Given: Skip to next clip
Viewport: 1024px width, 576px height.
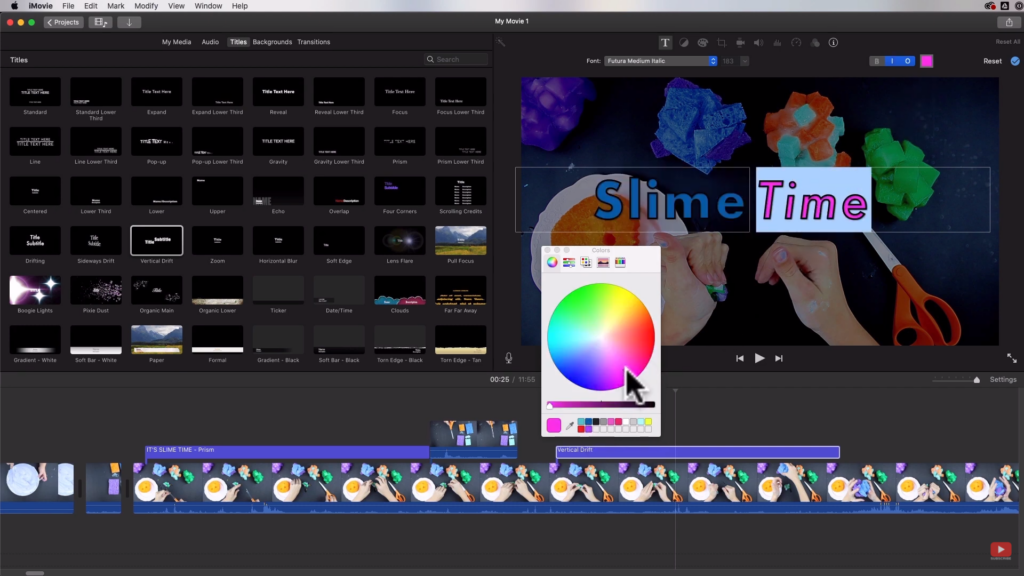Looking at the screenshot, I should (x=778, y=358).
